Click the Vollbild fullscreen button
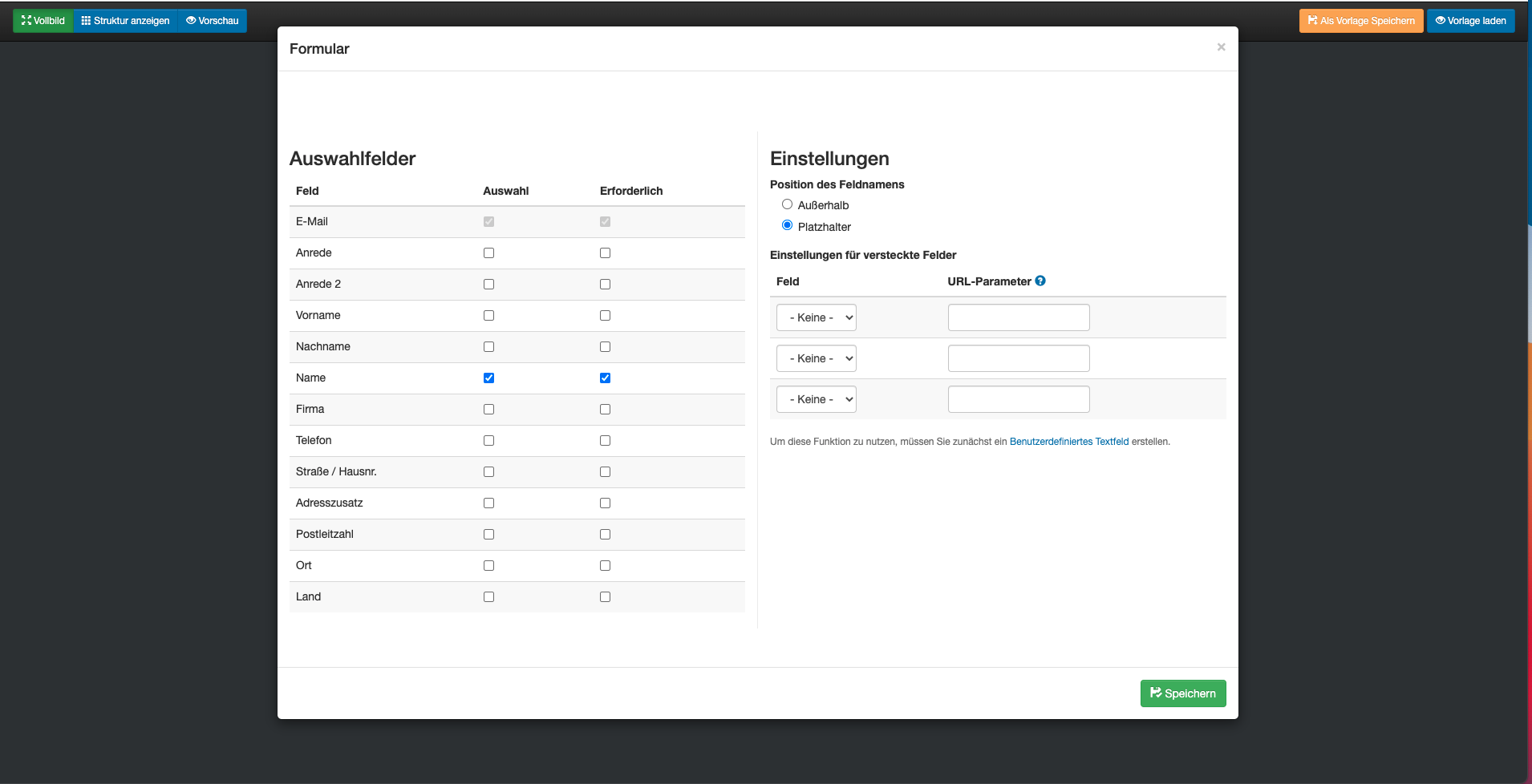The width and height of the screenshot is (1532, 784). coord(43,21)
